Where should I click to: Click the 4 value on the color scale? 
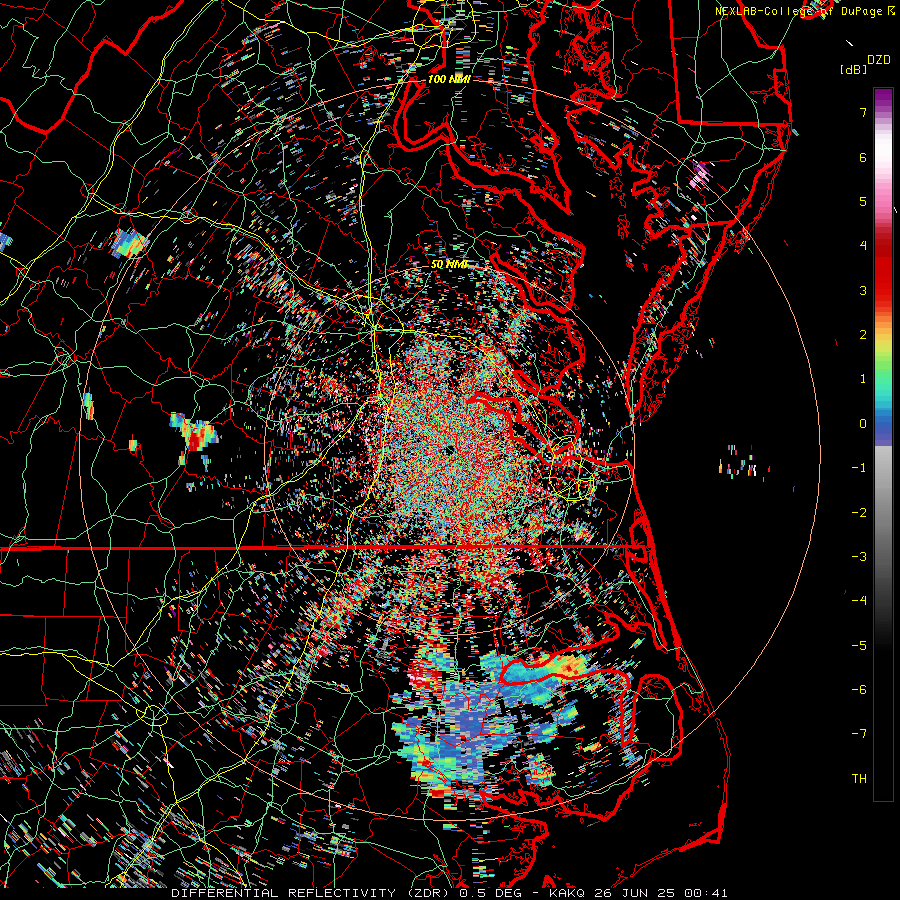[x=863, y=246]
